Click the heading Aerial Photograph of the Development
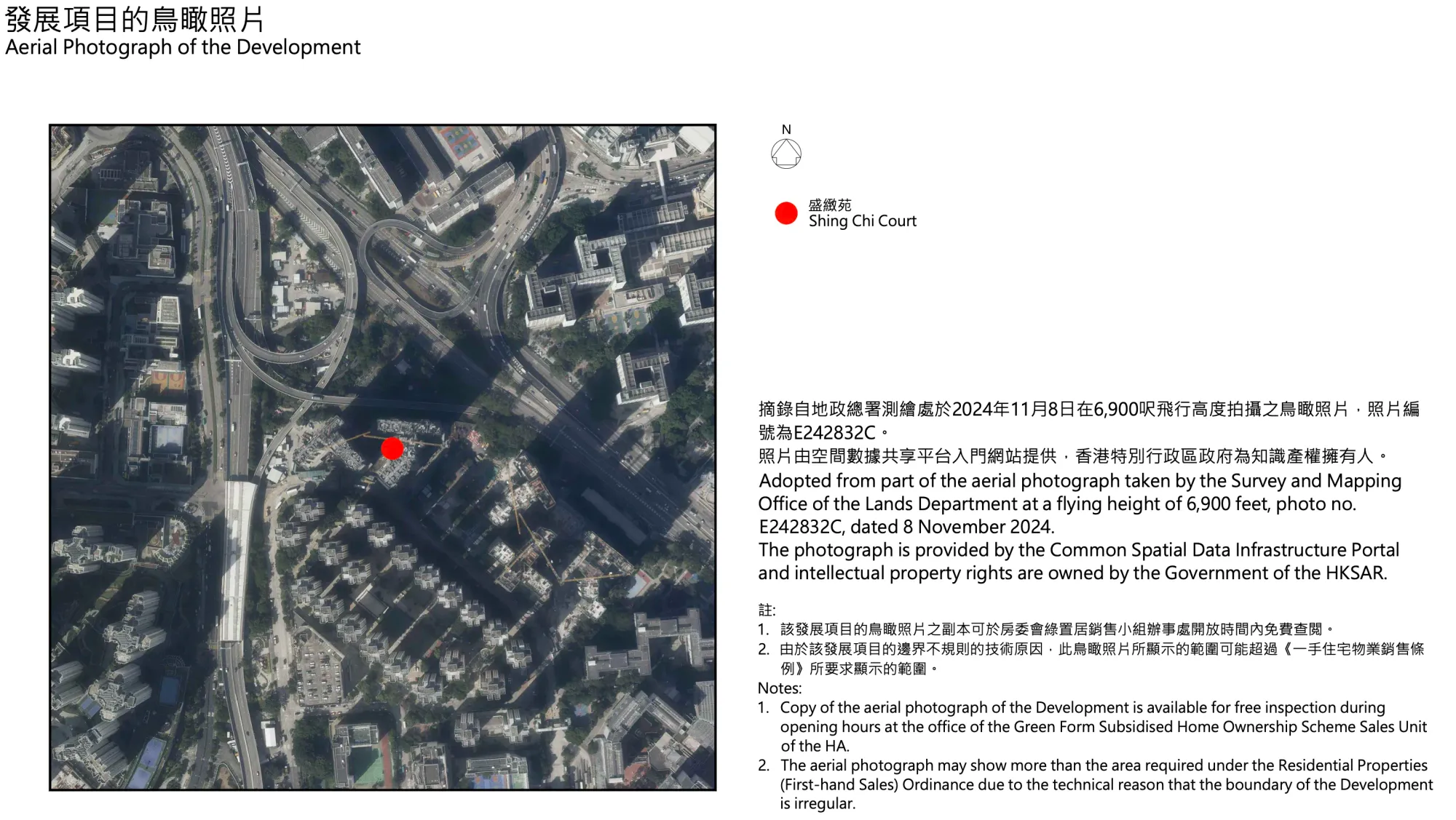 [x=183, y=47]
